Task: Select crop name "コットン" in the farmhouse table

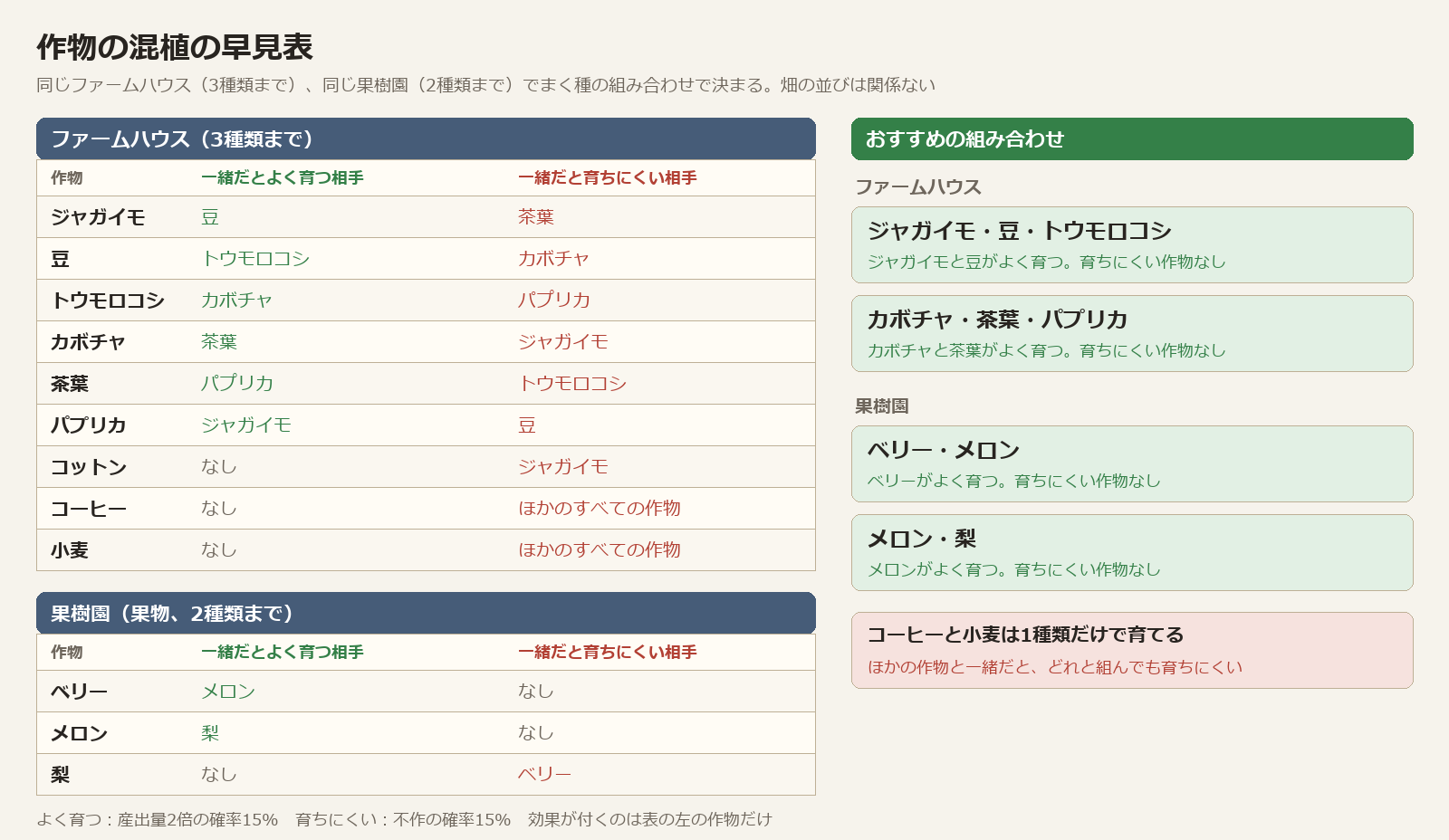Action: (89, 467)
